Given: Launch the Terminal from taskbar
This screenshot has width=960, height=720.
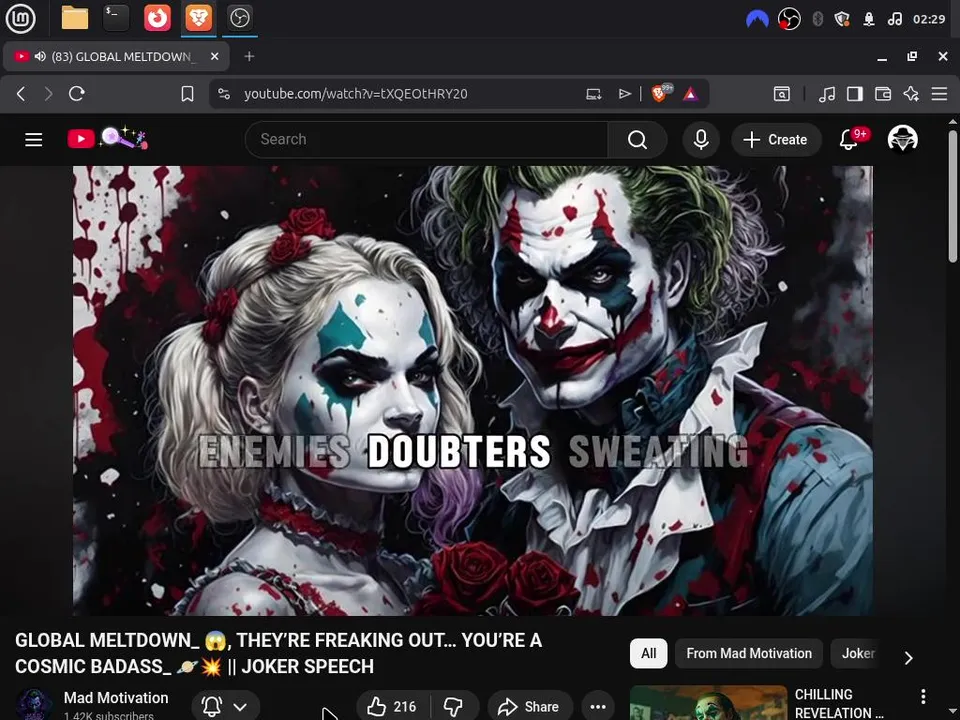Looking at the screenshot, I should click(116, 18).
